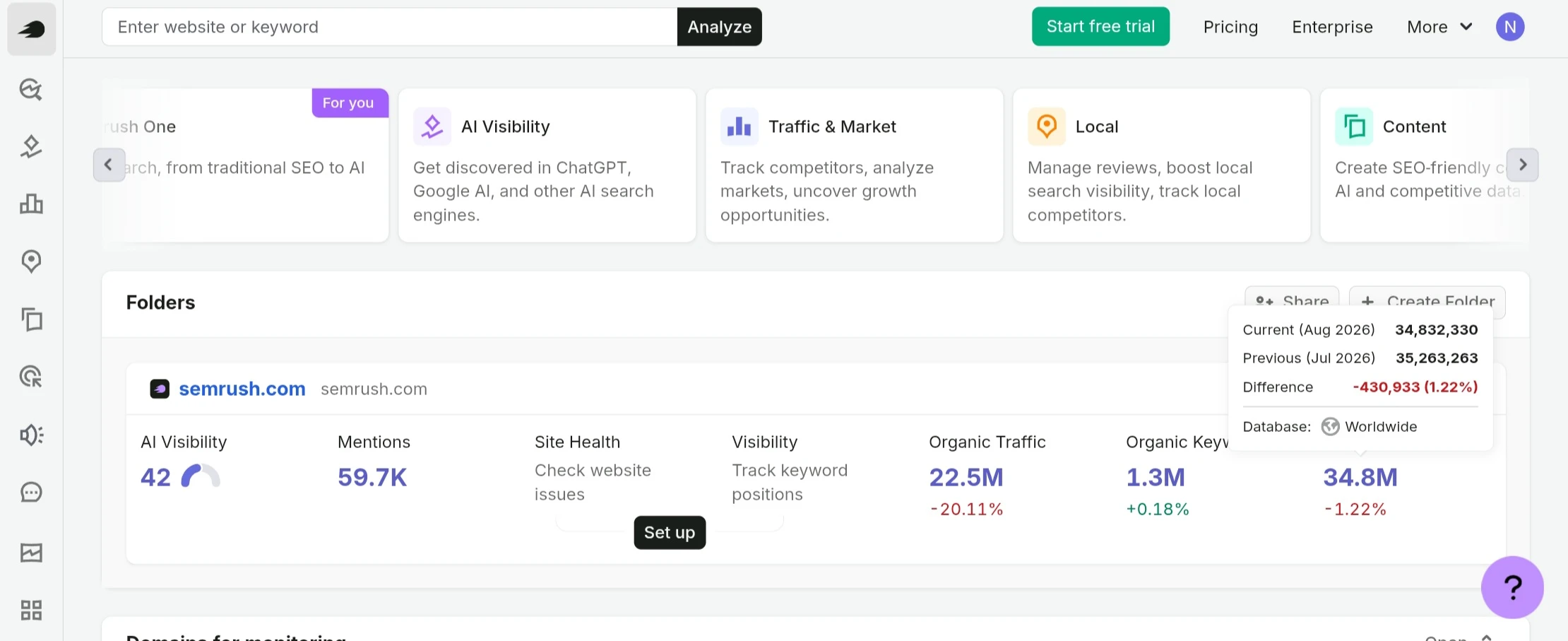Open the Content pages sidebar icon
This screenshot has height=641, width=1568.
point(31,319)
